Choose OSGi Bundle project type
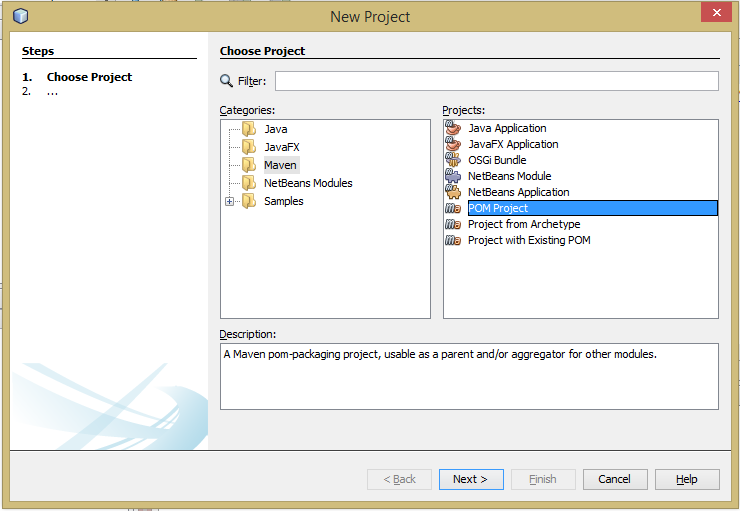Screen dimensions: 740x511 [497, 160]
